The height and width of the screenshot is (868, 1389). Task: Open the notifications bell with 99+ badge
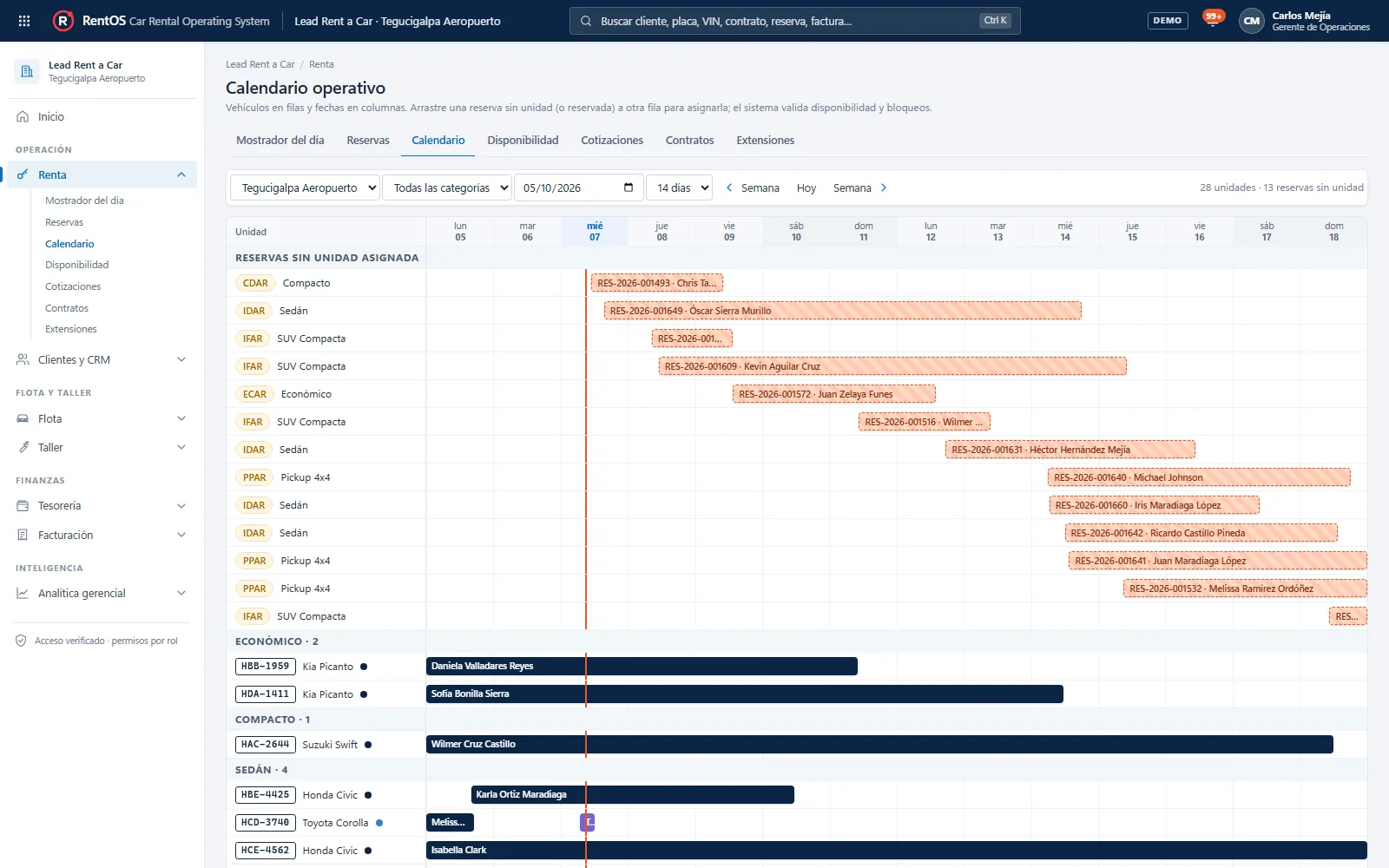[1213, 20]
